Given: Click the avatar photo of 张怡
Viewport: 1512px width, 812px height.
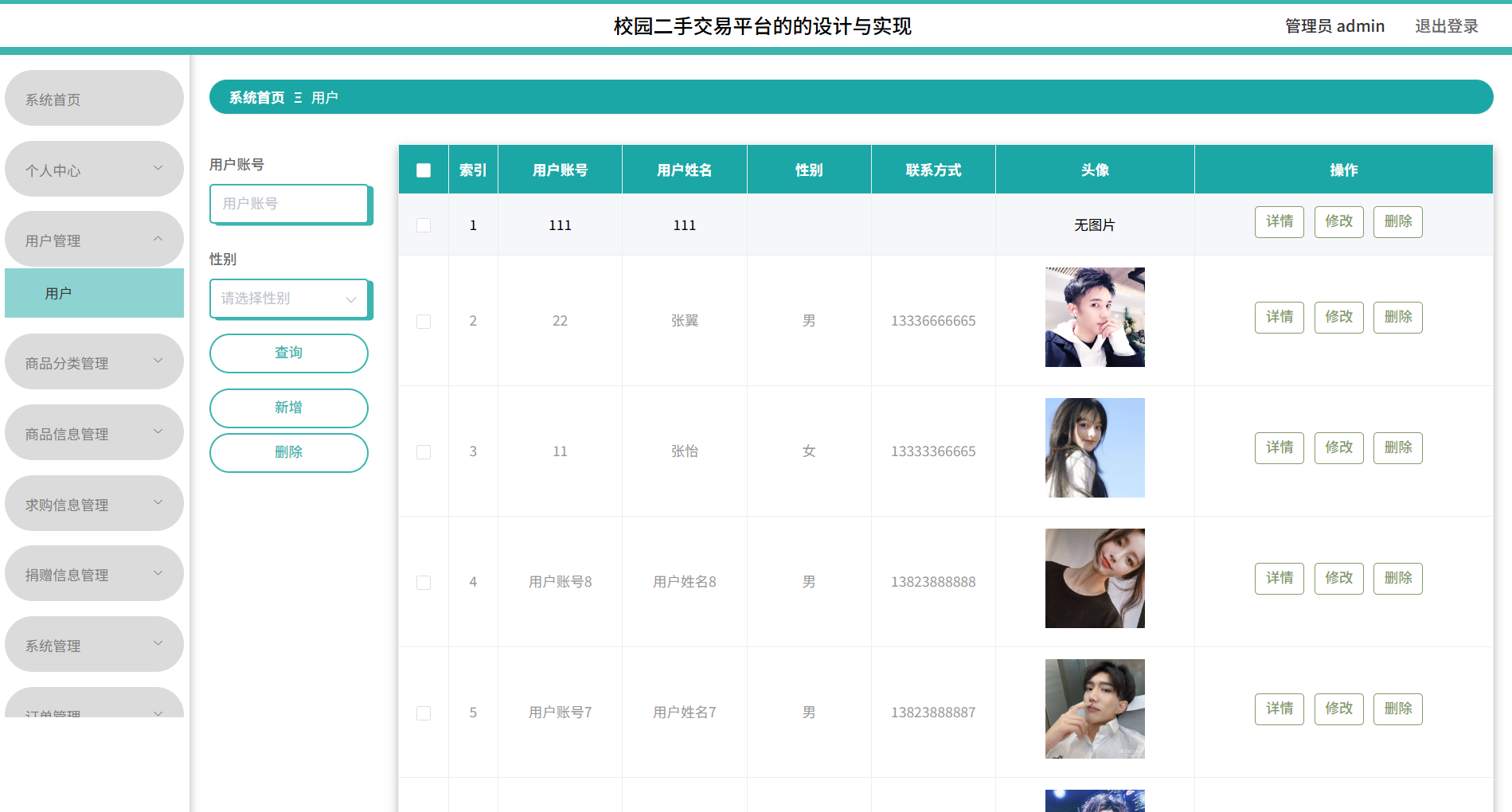Looking at the screenshot, I should [1095, 447].
